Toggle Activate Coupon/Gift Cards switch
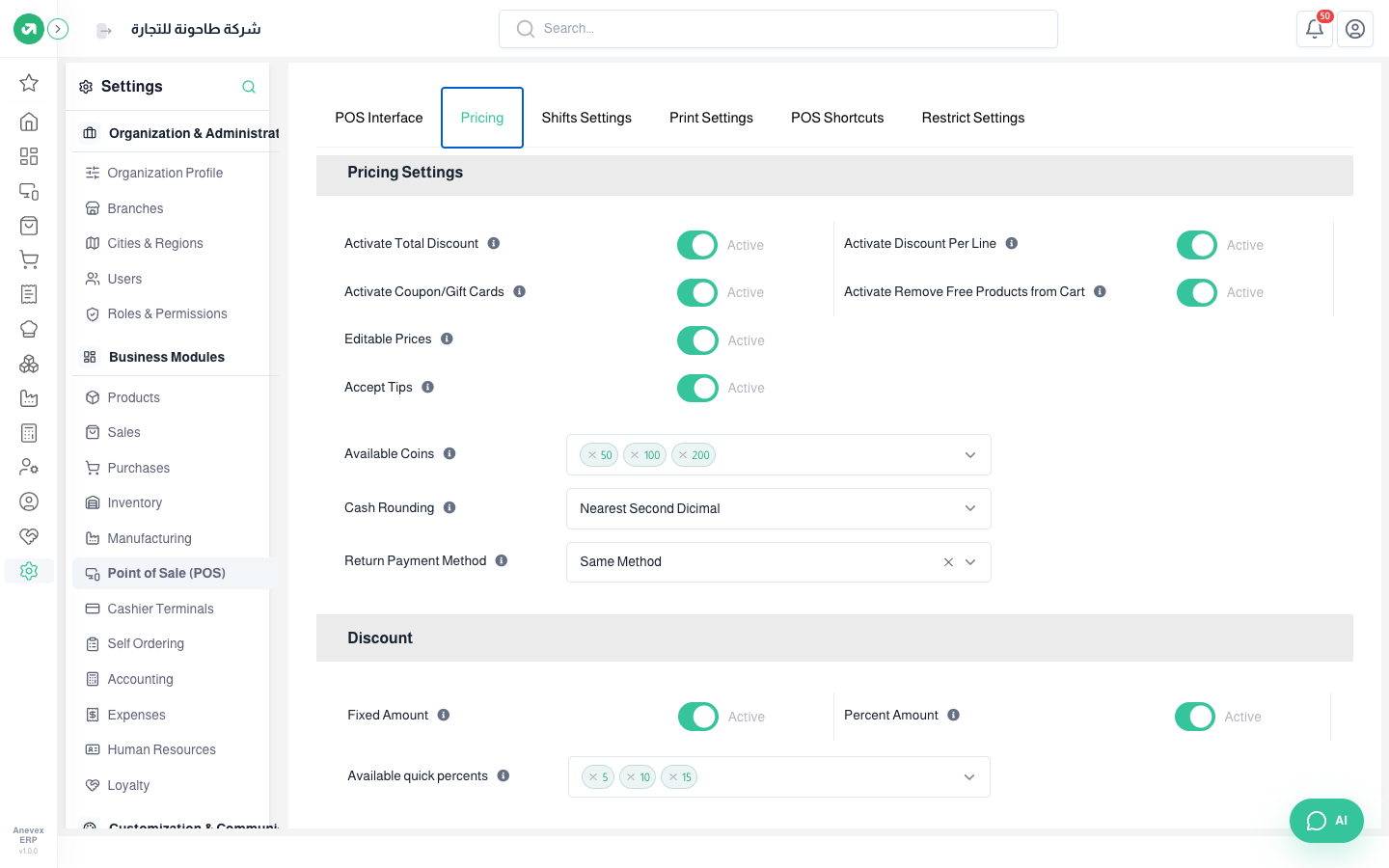Screen dimensions: 1389x868 click(697, 292)
